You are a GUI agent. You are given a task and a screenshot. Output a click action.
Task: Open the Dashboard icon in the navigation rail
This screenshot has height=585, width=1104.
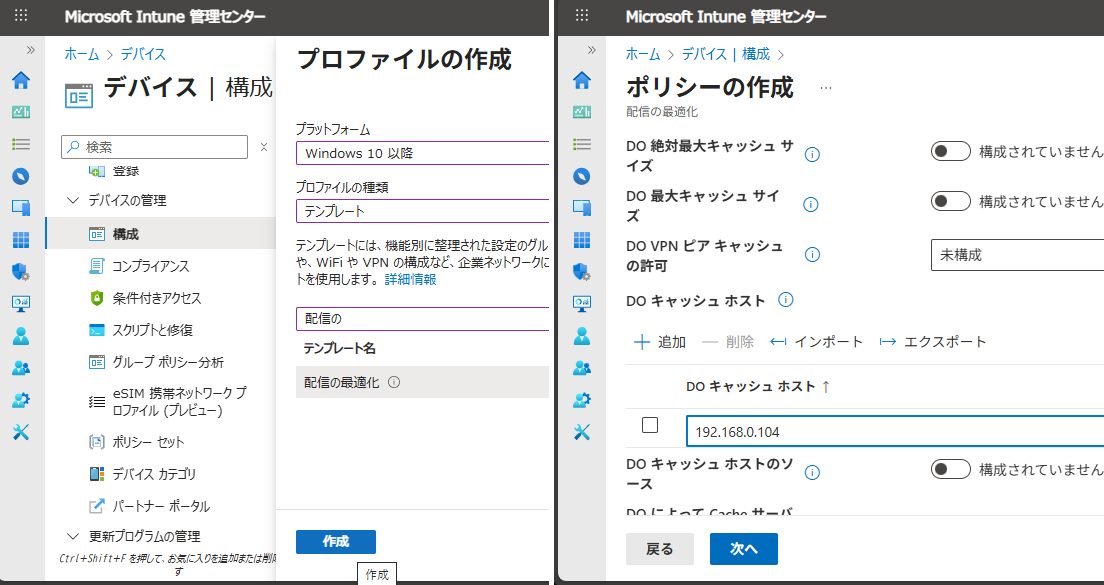(x=20, y=111)
